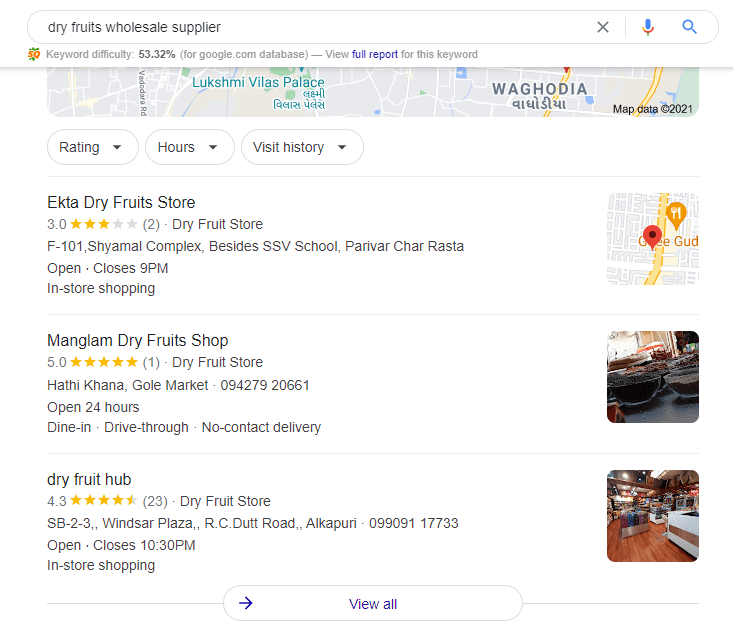
Task: Open Manglam Dry Fruits Shop photo
Action: click(x=653, y=377)
